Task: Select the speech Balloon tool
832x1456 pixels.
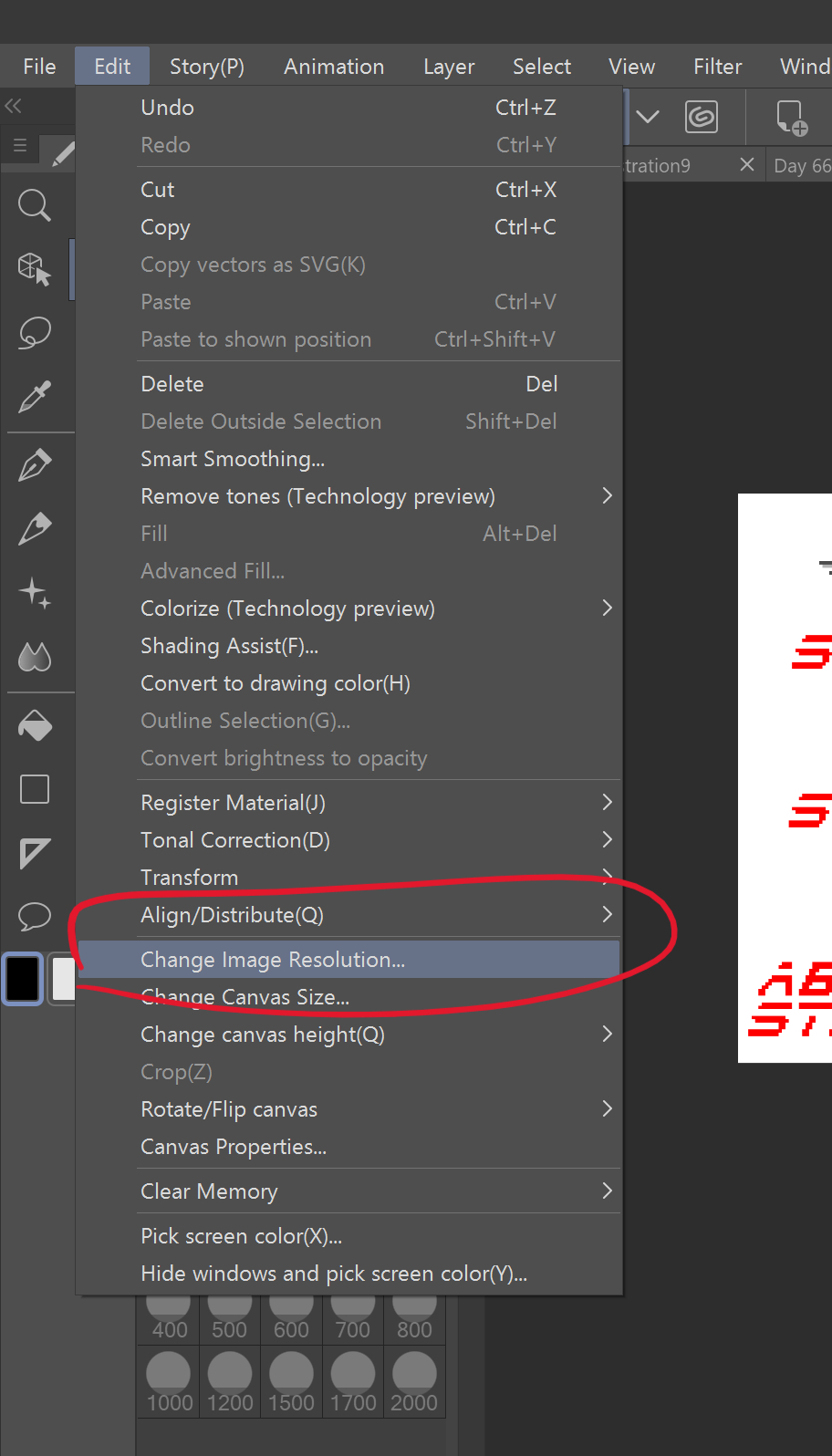Action: coord(34,916)
